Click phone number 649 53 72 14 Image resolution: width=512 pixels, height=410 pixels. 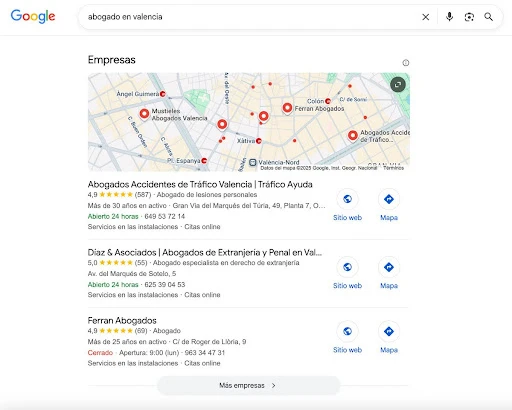click(x=165, y=216)
